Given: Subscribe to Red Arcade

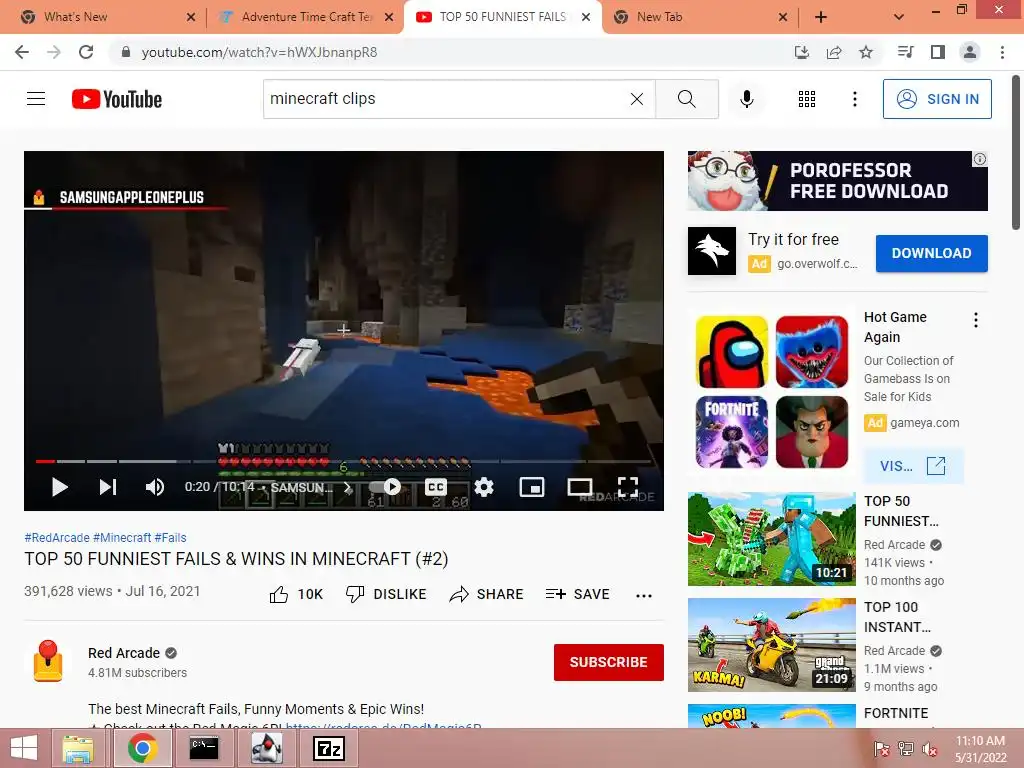Looking at the screenshot, I should pos(609,662).
